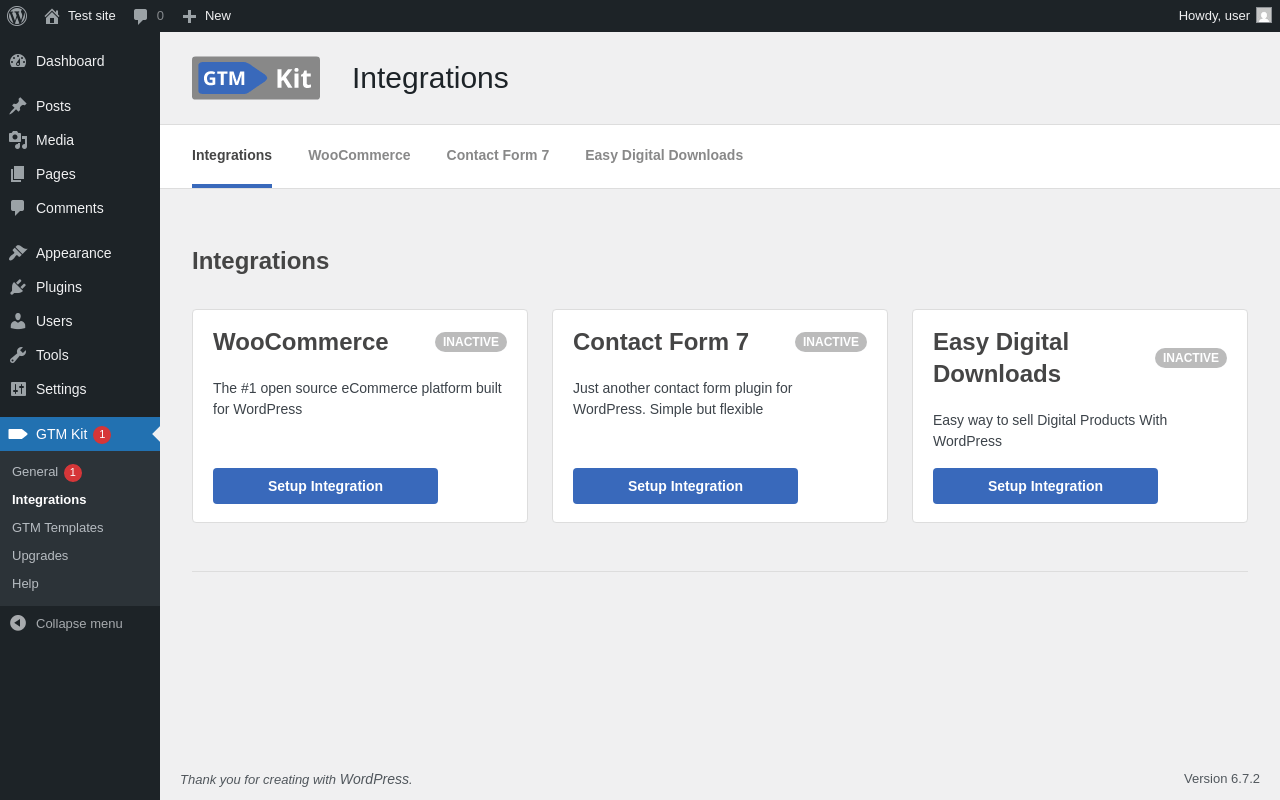The image size is (1280, 800).
Task: Click the GTM Kit tag icon
Action: pyautogui.click(x=18, y=434)
